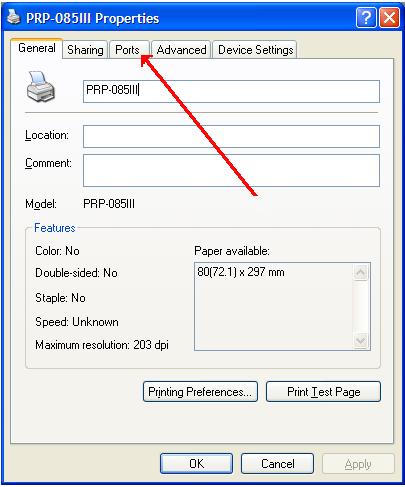405x487 pixels.
Task: Open the Device Settings tab
Action: click(x=255, y=50)
